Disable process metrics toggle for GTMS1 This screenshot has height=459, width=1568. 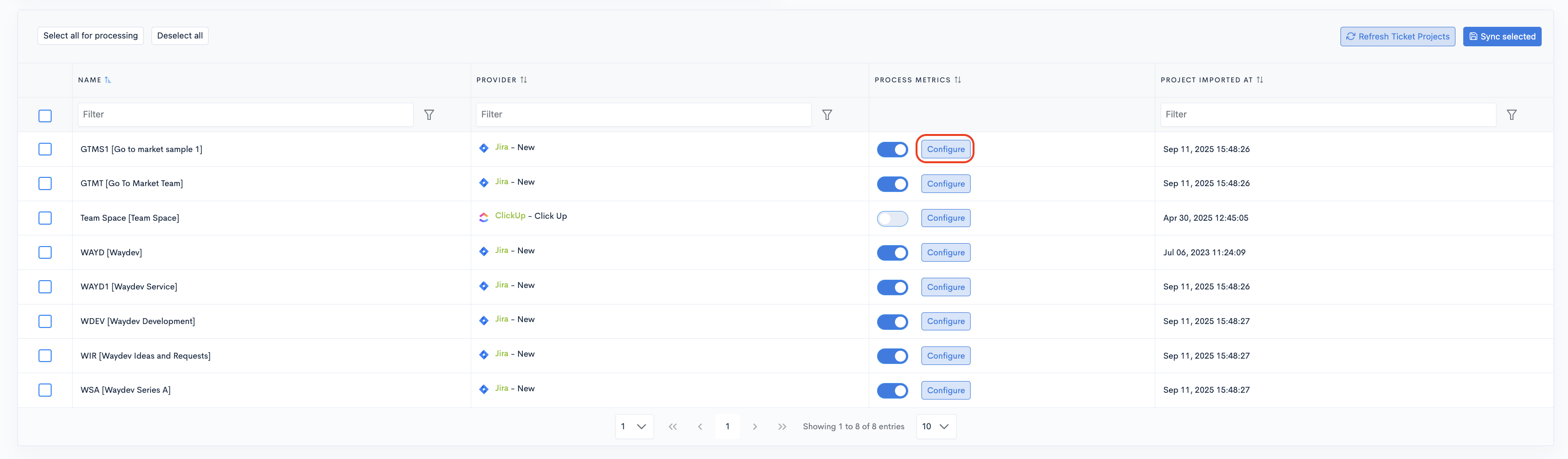click(892, 149)
